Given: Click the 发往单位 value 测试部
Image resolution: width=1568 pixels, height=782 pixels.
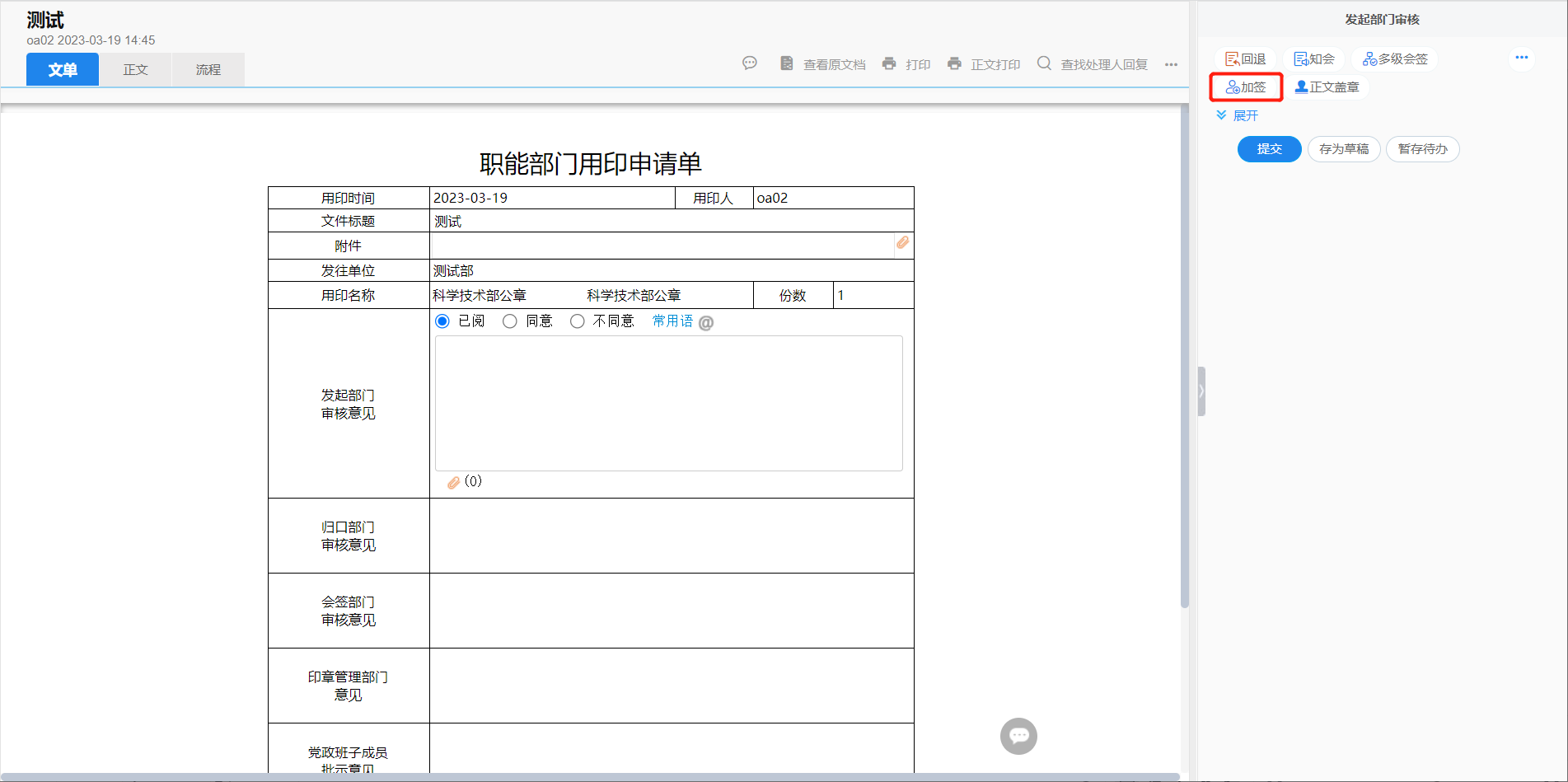Looking at the screenshot, I should [453, 270].
